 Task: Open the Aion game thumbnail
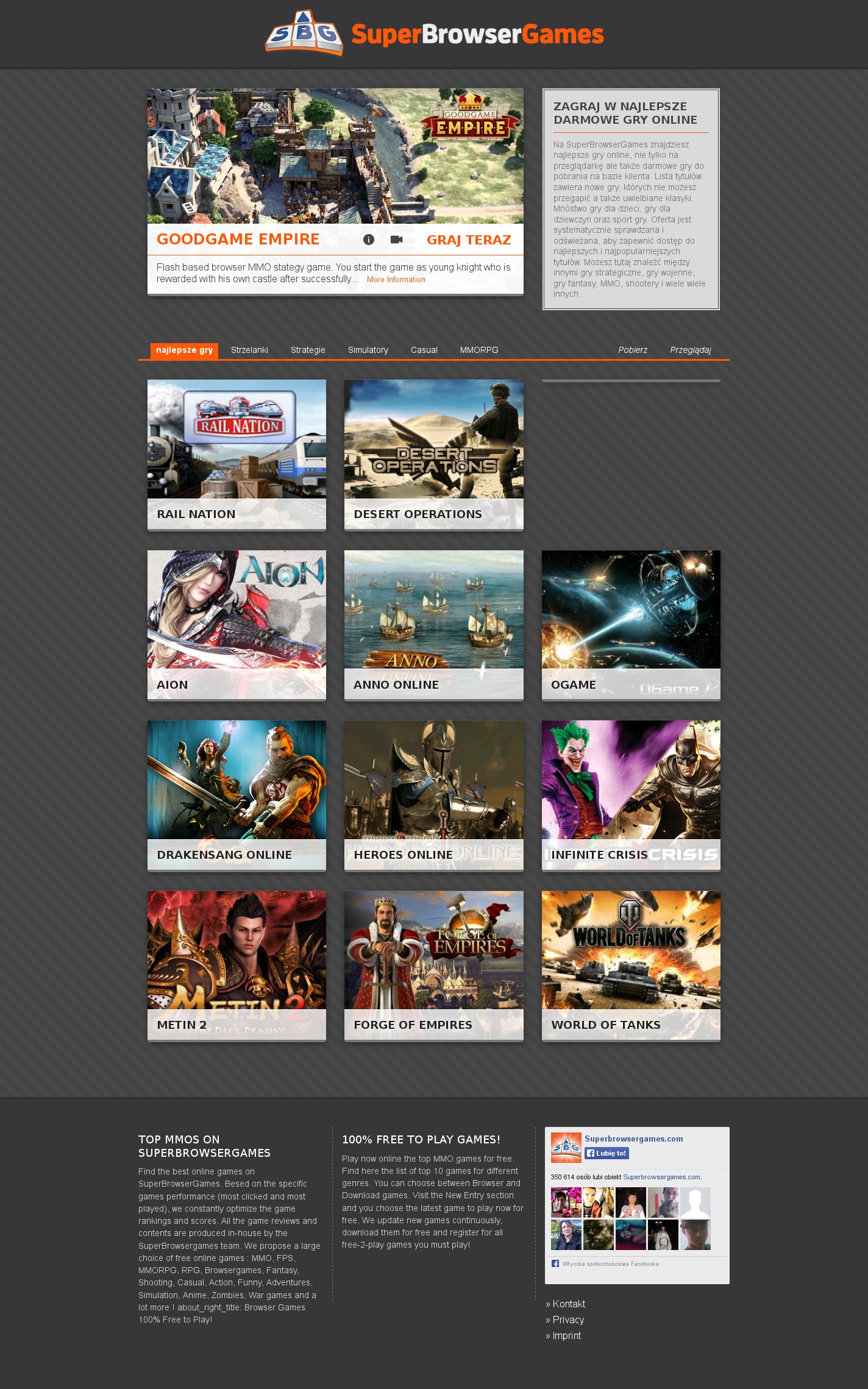coord(237,609)
